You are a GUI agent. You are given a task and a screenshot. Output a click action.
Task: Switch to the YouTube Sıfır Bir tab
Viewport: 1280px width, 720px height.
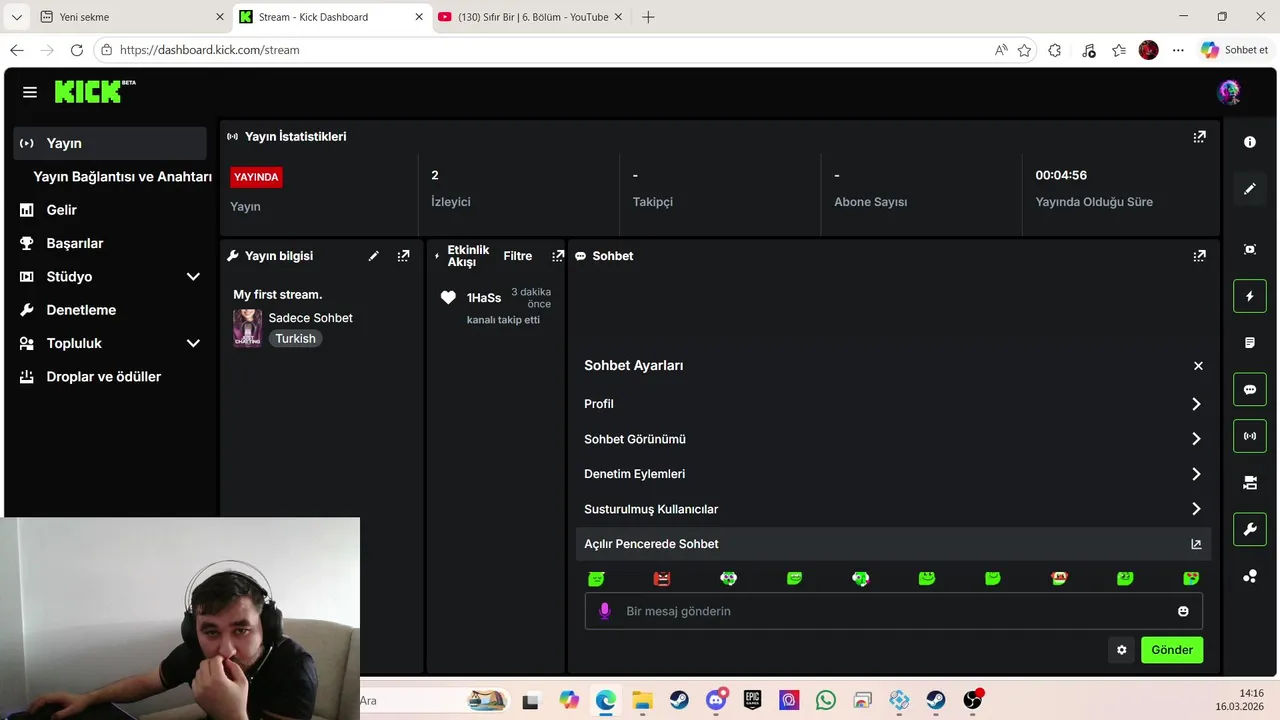[530, 17]
